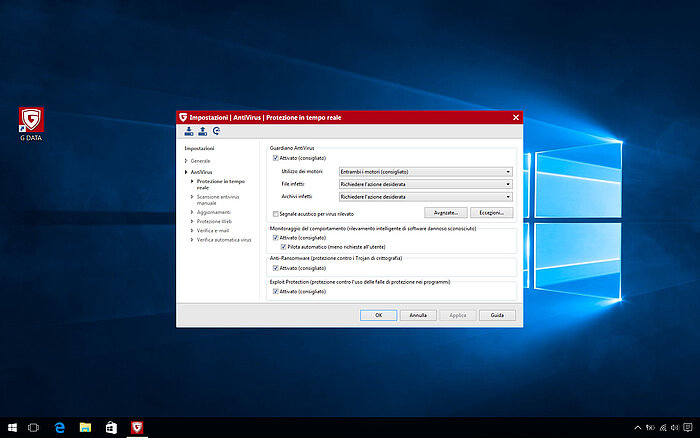Open the Action Center notifications icon
The height and width of the screenshot is (438, 700).
(x=688, y=427)
